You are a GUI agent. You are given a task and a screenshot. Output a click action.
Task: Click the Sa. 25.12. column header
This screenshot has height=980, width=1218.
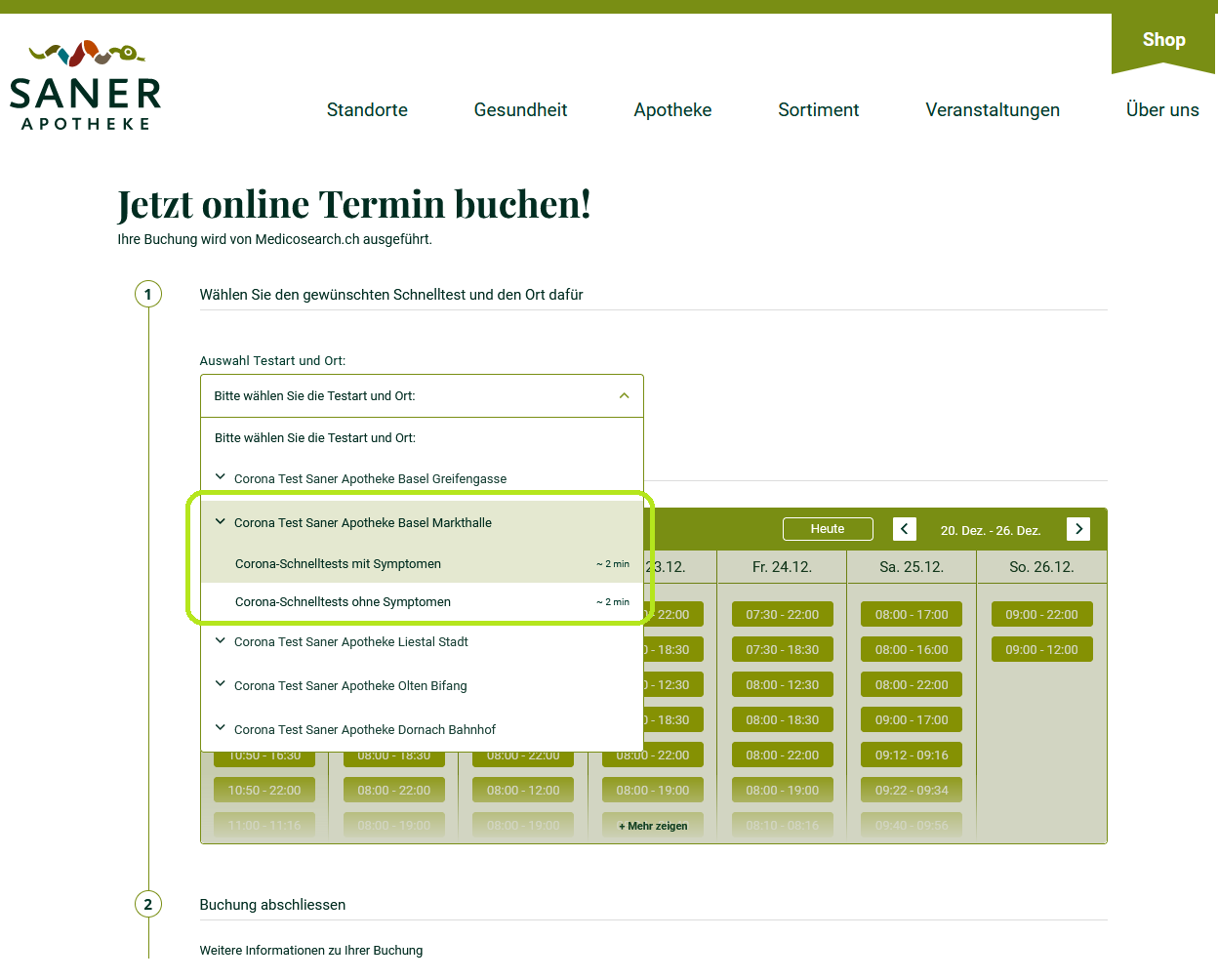912,567
